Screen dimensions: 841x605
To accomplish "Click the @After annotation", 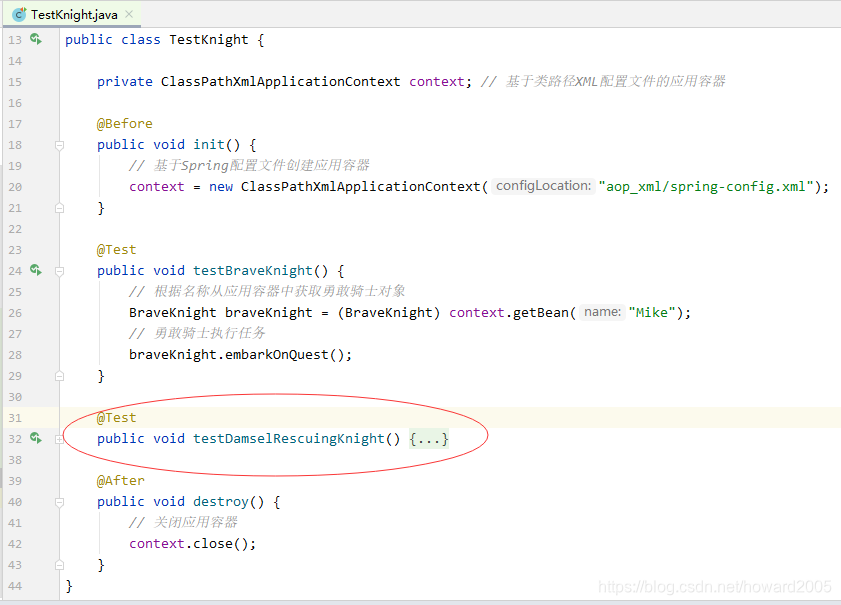I will point(121,481).
